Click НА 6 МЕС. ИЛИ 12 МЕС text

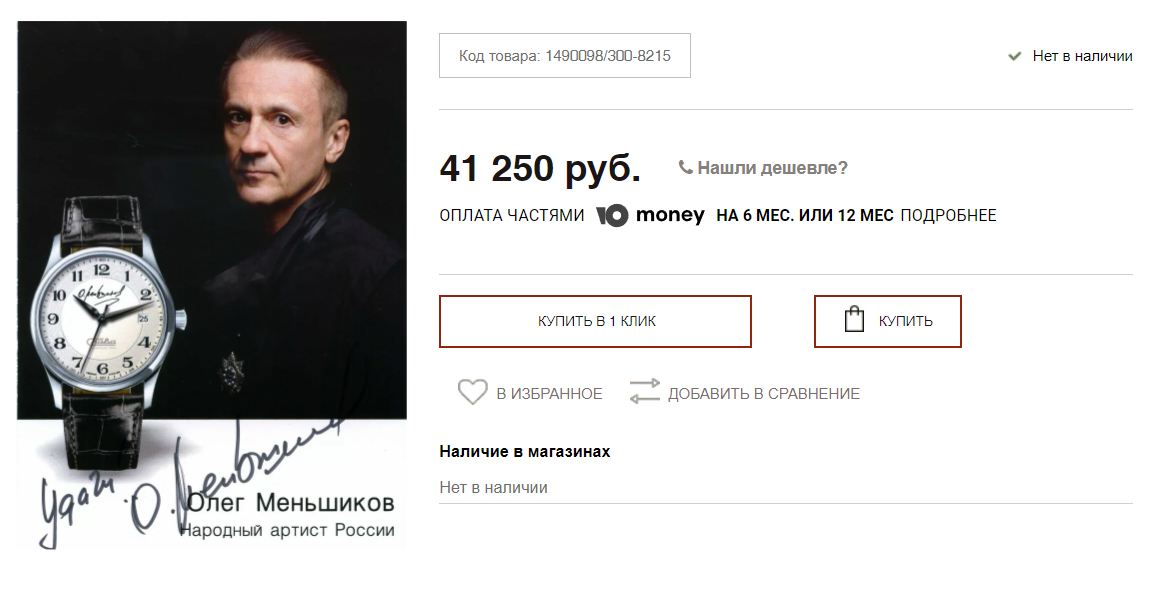(805, 215)
